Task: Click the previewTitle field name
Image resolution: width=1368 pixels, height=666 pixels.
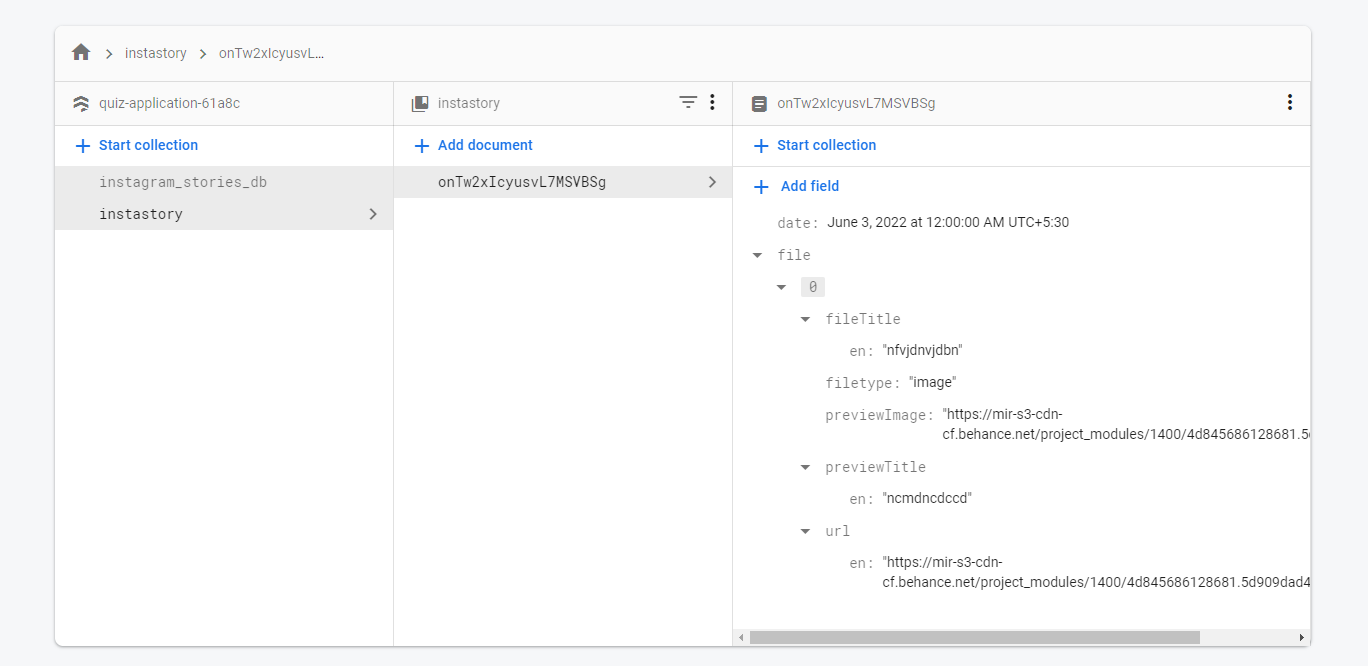Action: (875, 467)
